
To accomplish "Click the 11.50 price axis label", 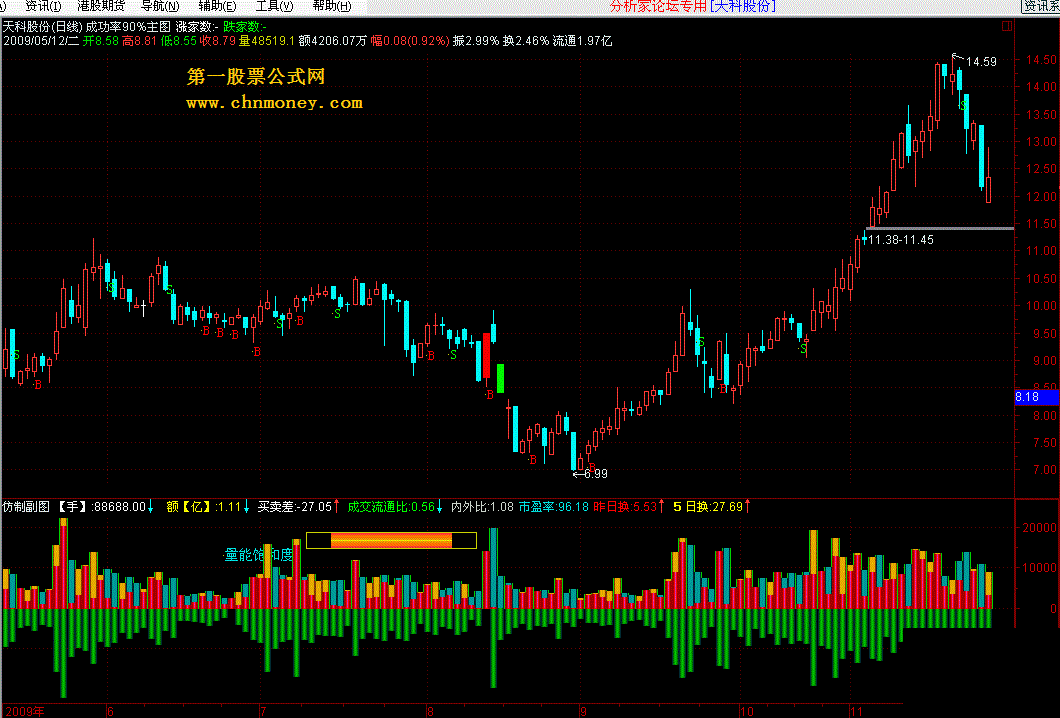I will pos(1041,224).
